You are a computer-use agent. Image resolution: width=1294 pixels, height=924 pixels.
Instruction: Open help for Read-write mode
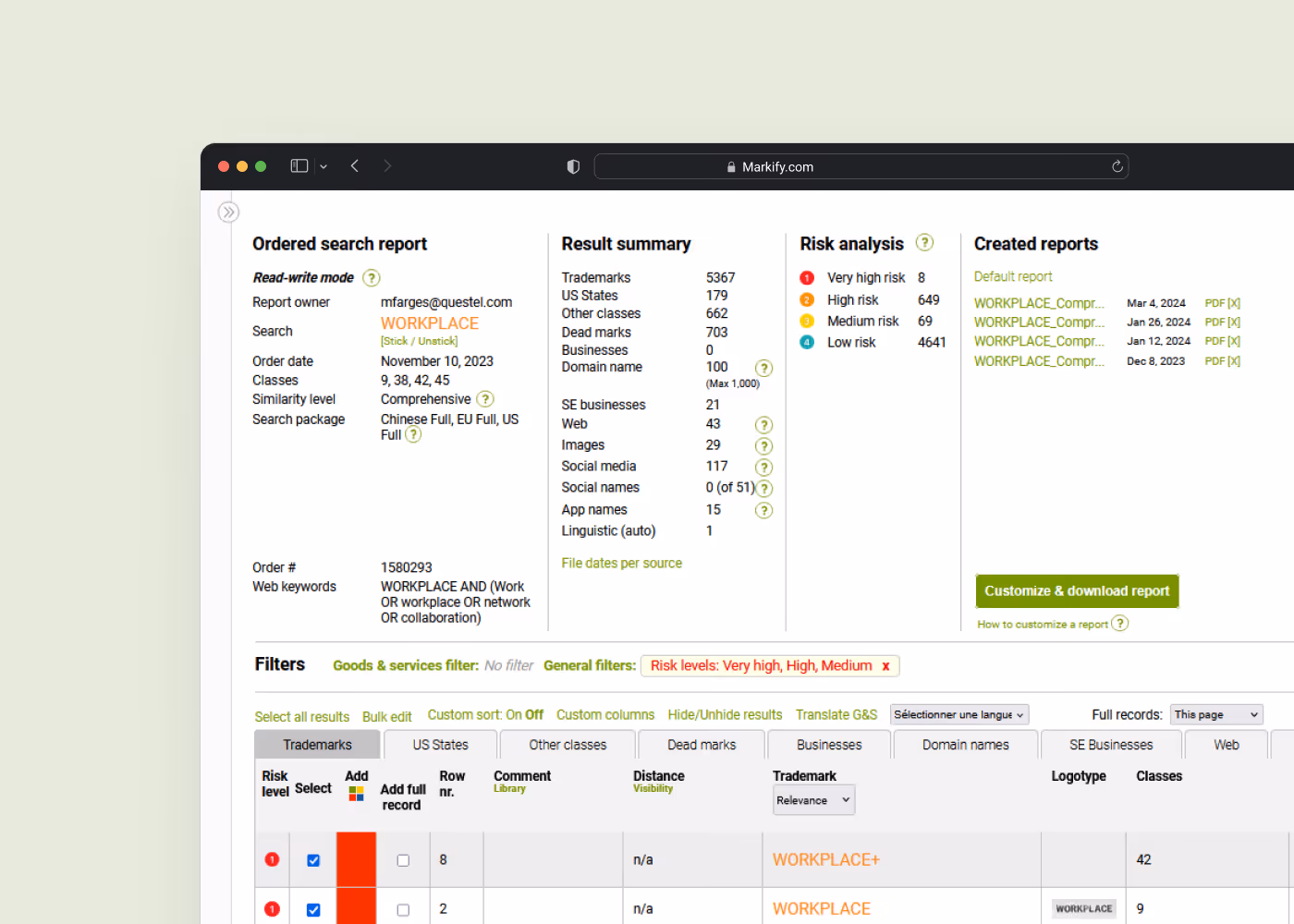pyautogui.click(x=372, y=278)
